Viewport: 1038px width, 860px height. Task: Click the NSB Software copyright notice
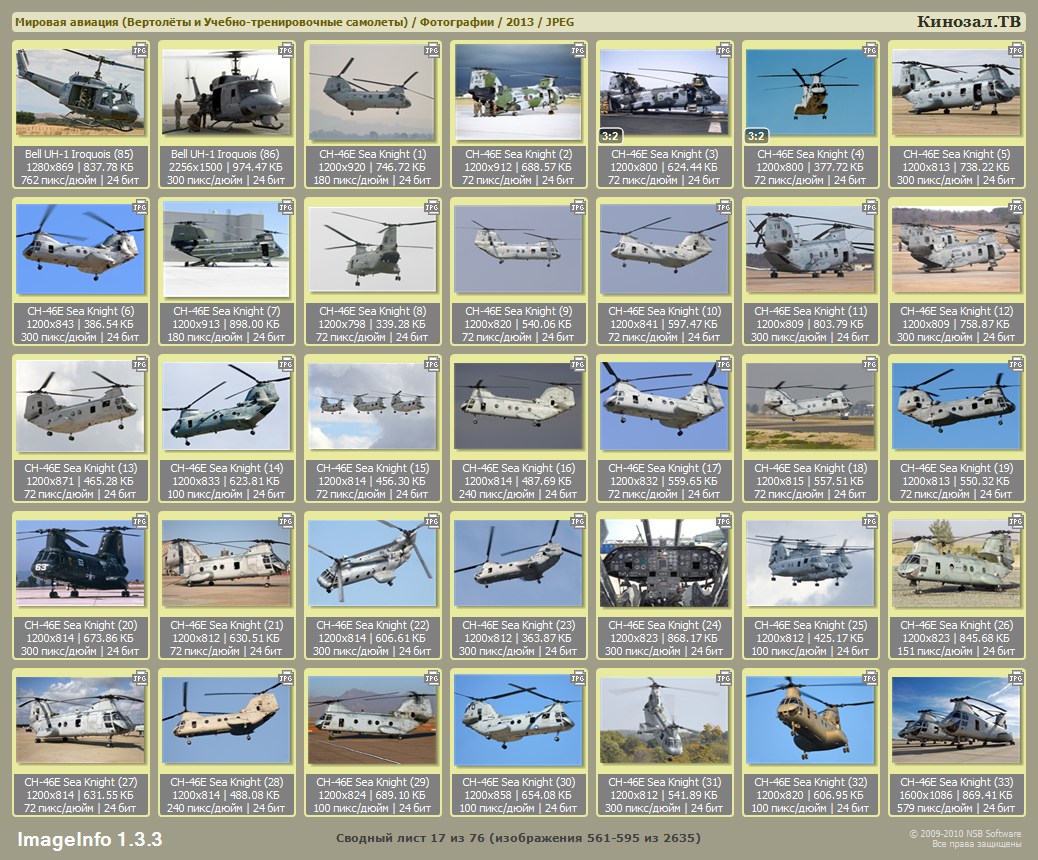click(x=964, y=838)
